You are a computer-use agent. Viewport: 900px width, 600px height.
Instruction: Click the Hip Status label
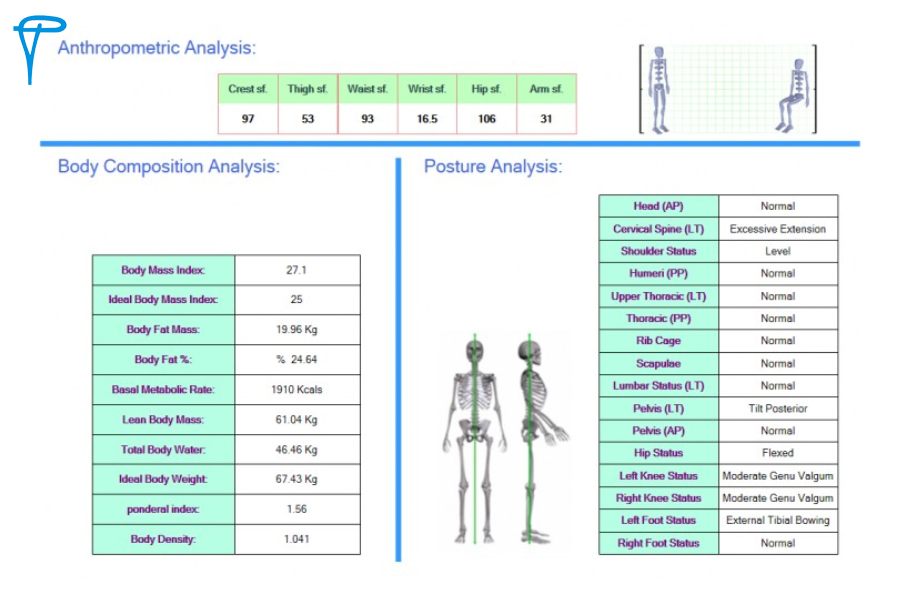[658, 453]
